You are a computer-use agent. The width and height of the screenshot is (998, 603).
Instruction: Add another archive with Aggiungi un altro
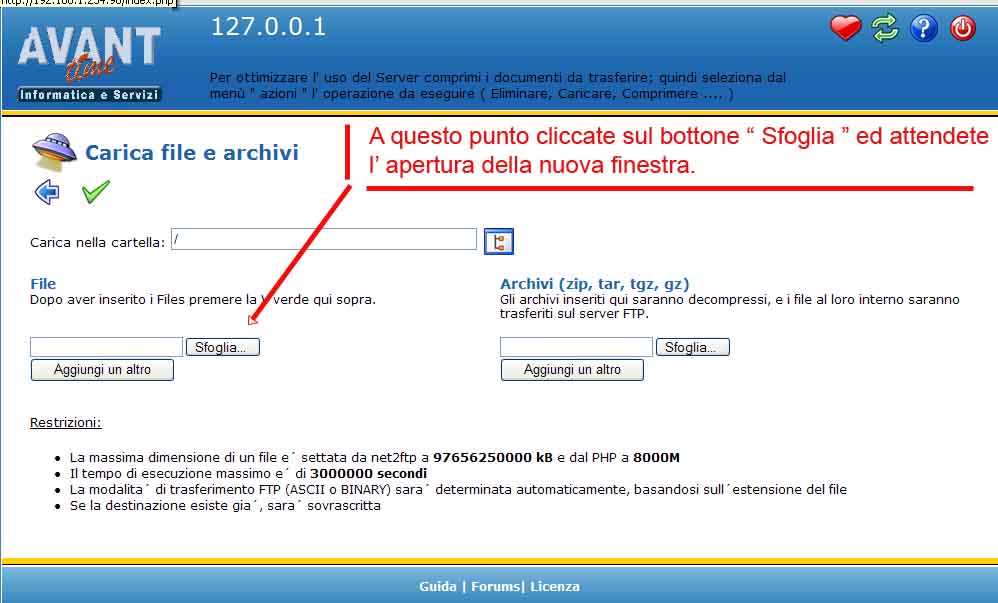point(572,370)
